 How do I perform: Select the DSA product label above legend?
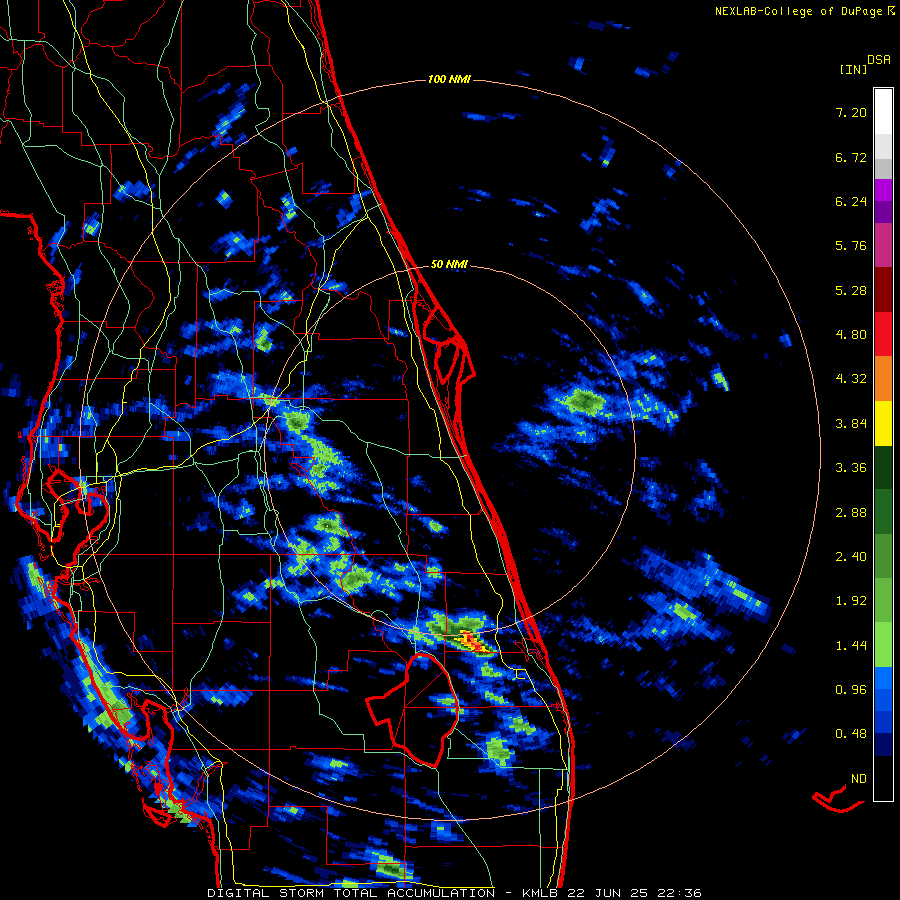tap(879, 59)
